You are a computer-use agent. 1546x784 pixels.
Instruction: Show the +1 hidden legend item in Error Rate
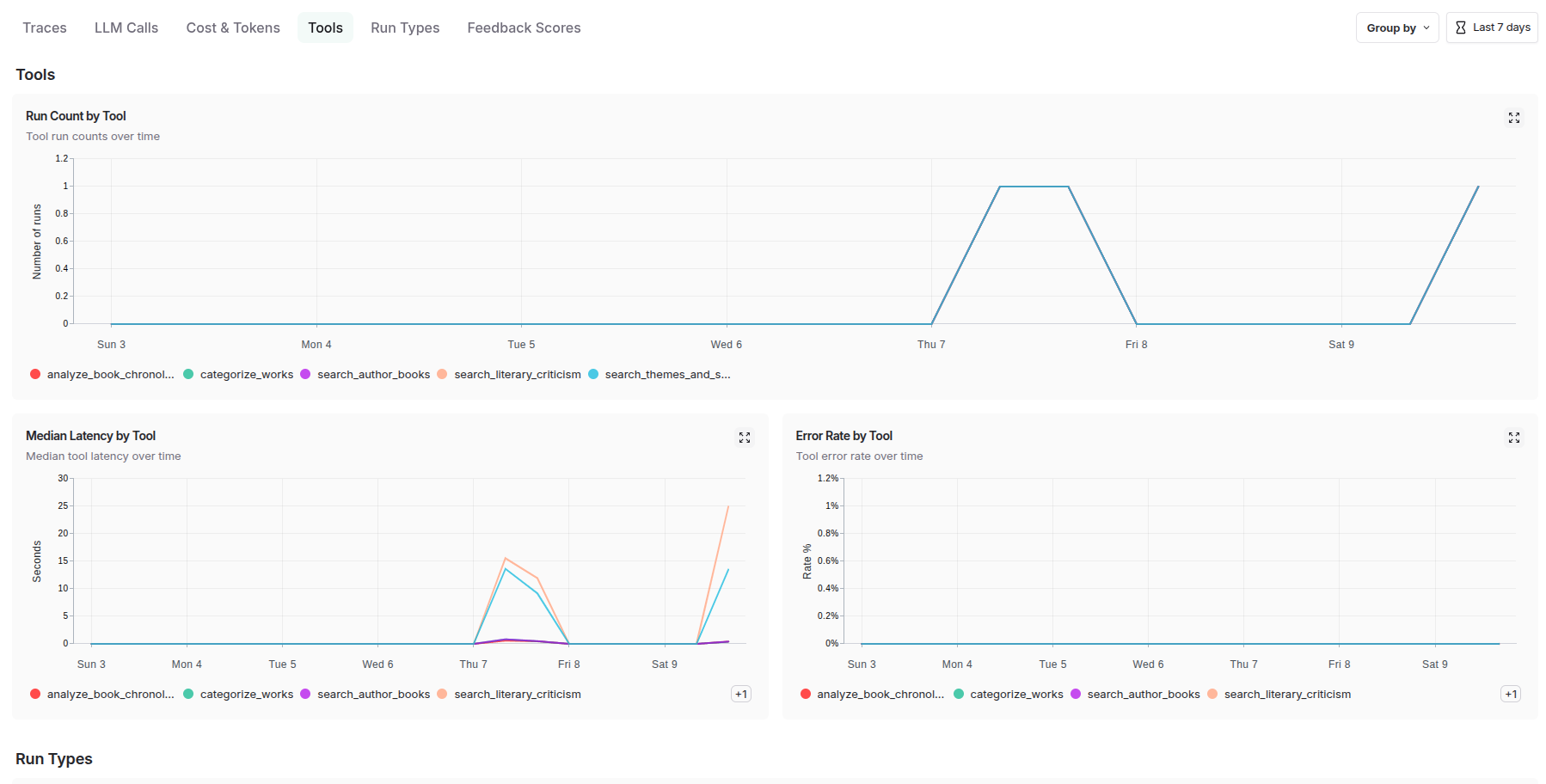[1510, 694]
